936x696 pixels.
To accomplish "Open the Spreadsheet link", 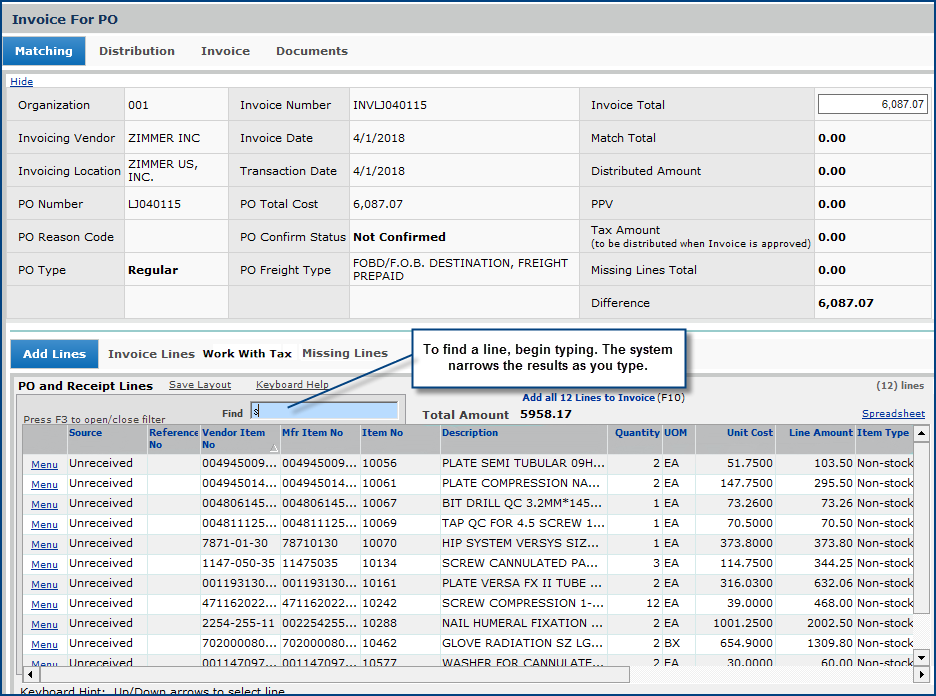I will (893, 414).
